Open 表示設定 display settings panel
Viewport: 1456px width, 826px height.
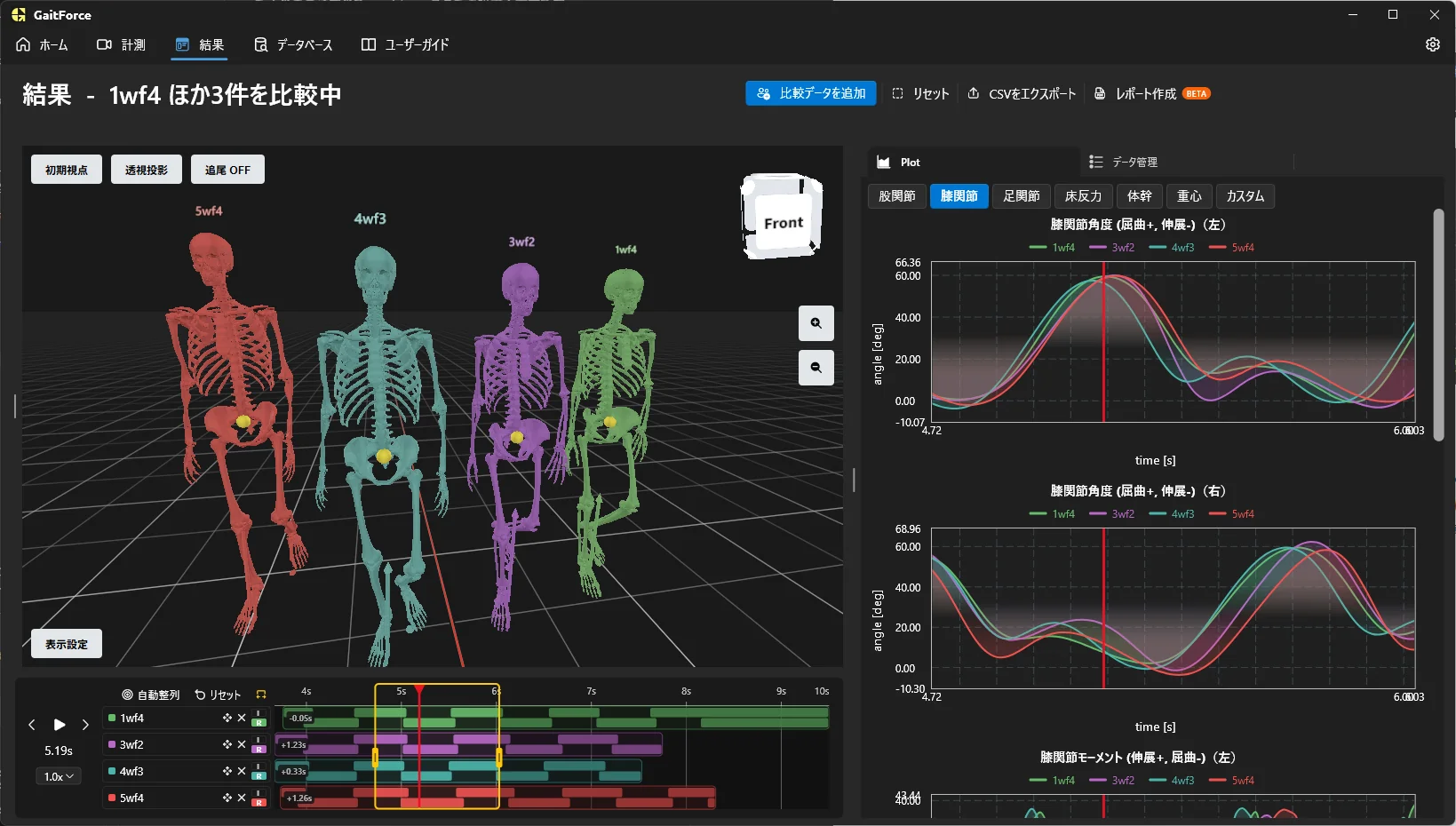(x=67, y=644)
